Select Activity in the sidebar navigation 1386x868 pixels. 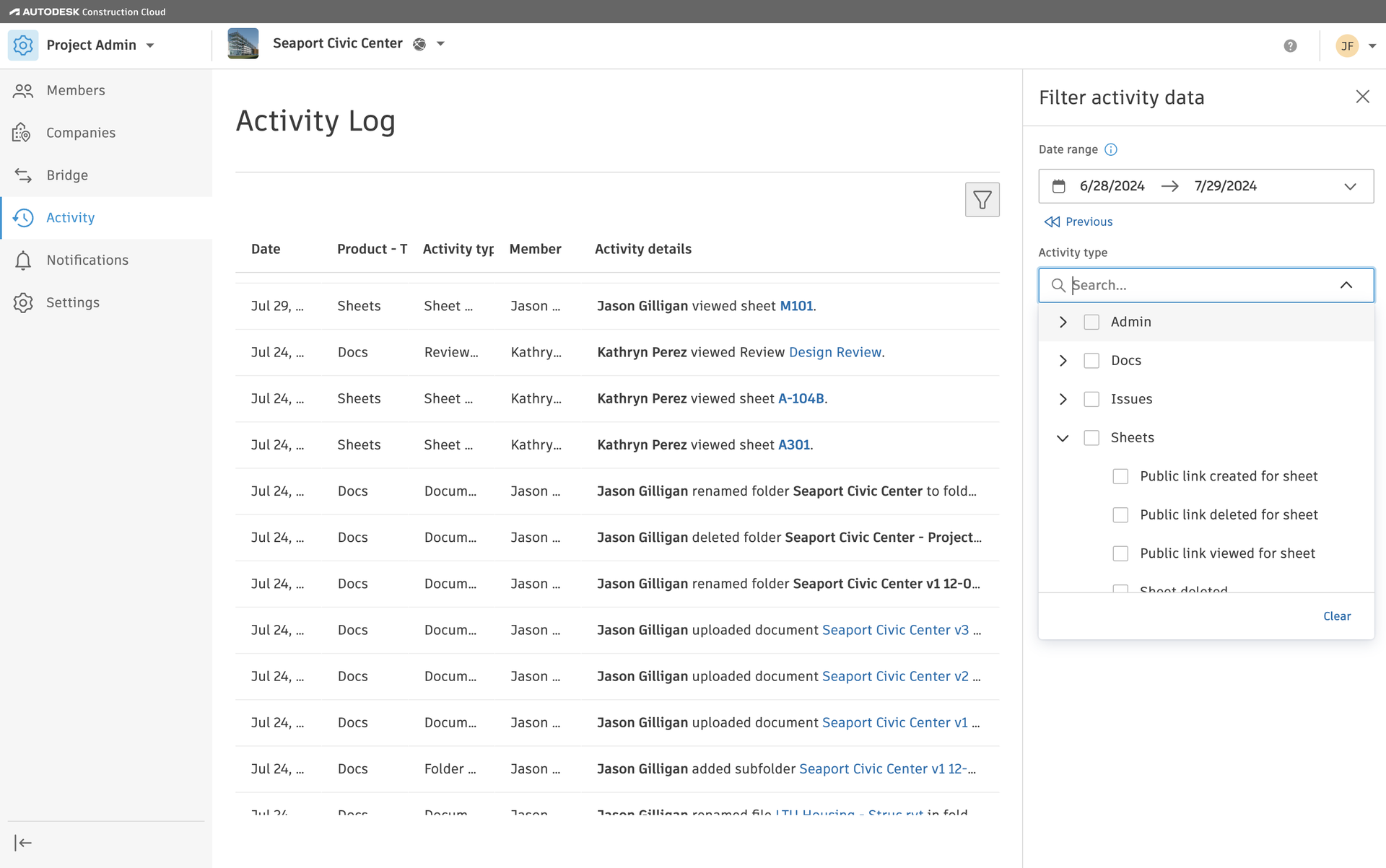[70, 217]
